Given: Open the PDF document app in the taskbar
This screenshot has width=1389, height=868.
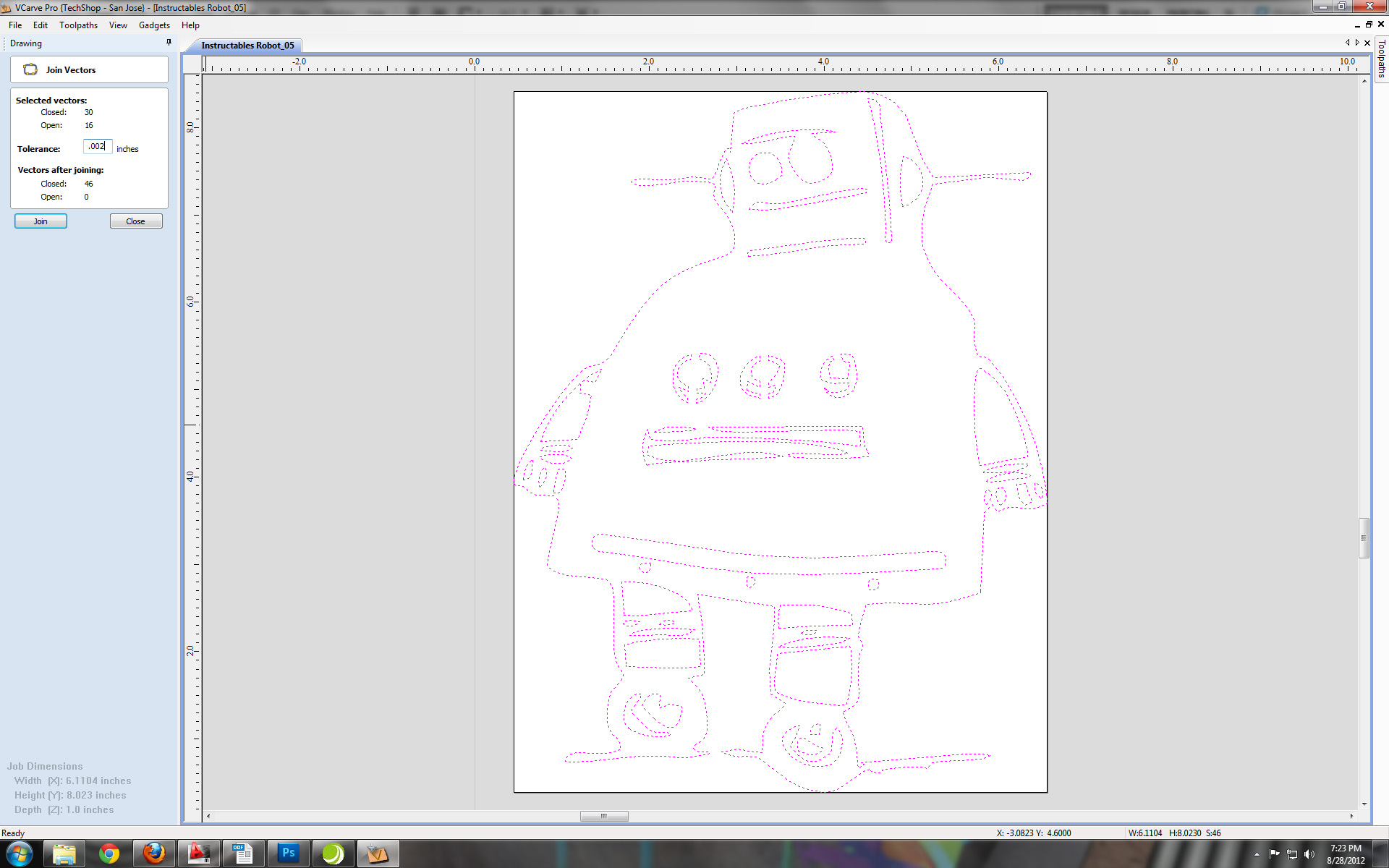Looking at the screenshot, I should (243, 854).
